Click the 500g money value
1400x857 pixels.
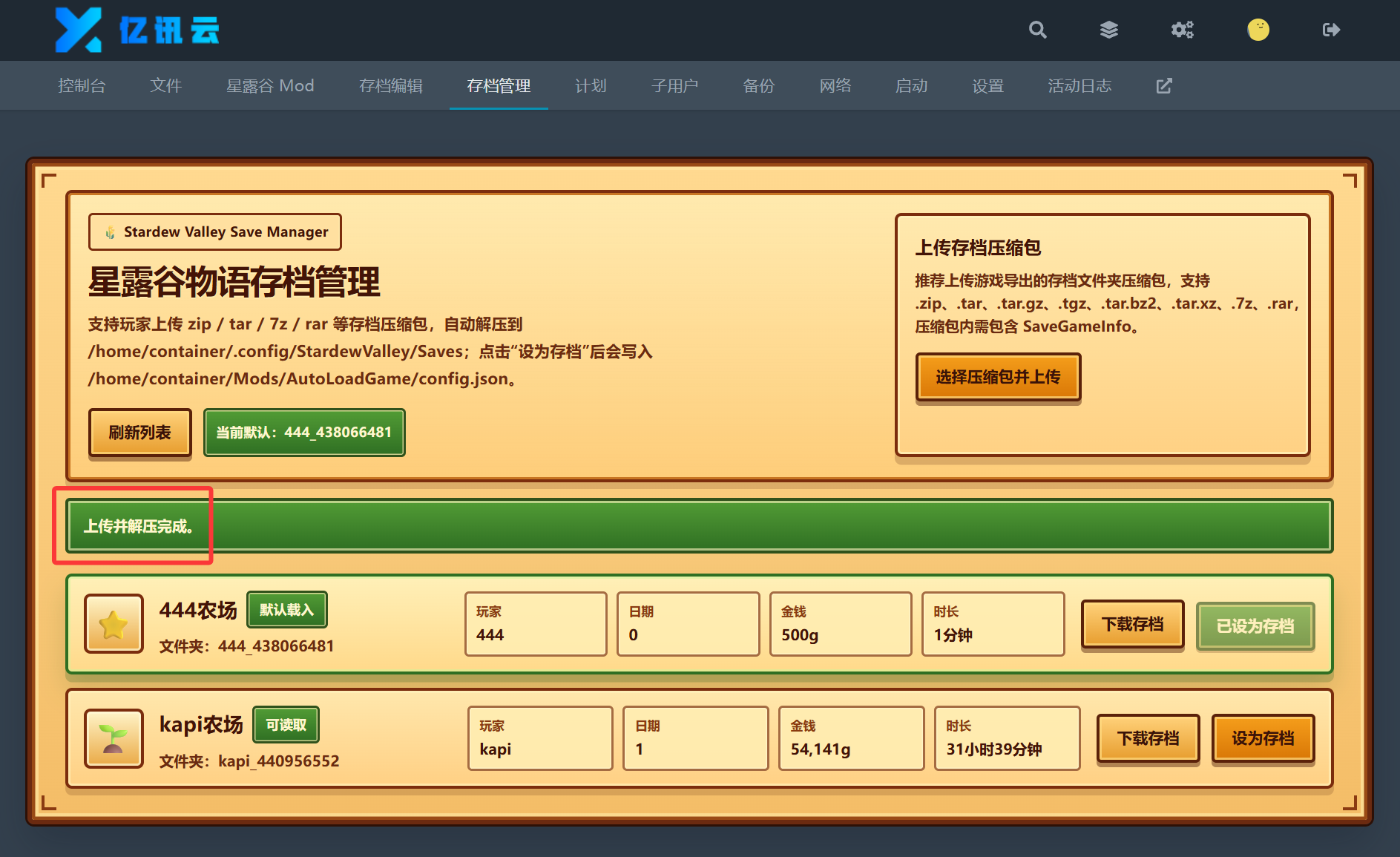[x=800, y=635]
